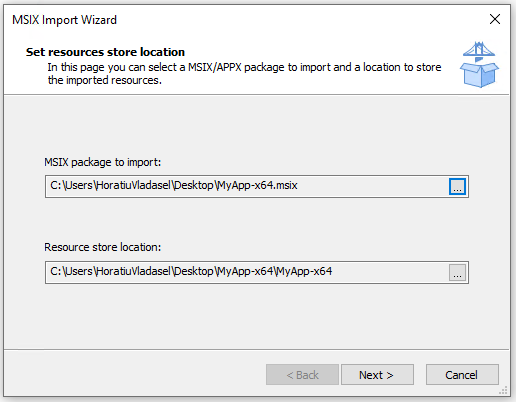Open browse dialog for MSIX package to import

[457, 186]
